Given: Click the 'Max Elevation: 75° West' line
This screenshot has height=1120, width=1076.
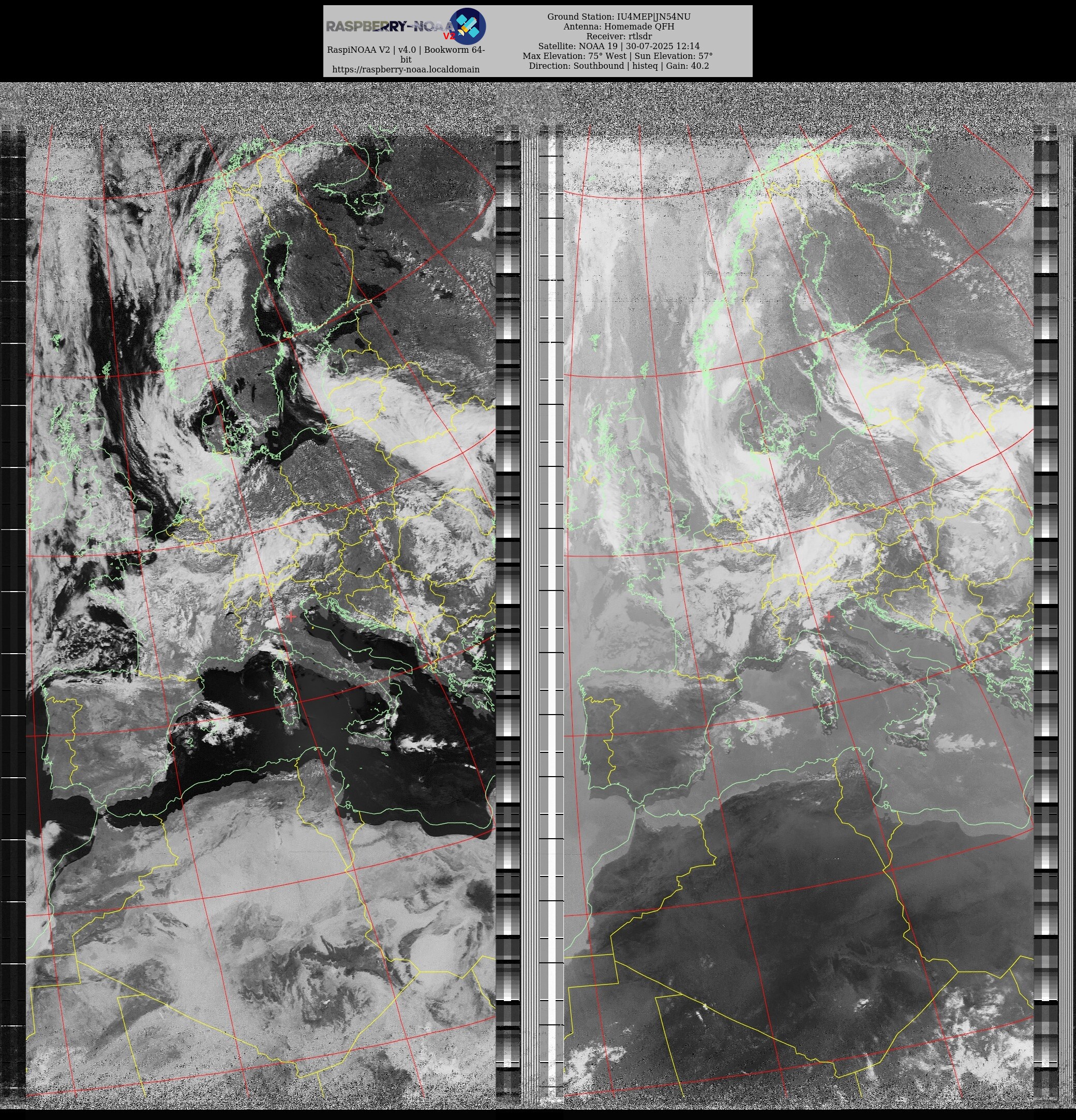Looking at the screenshot, I should 618,56.
